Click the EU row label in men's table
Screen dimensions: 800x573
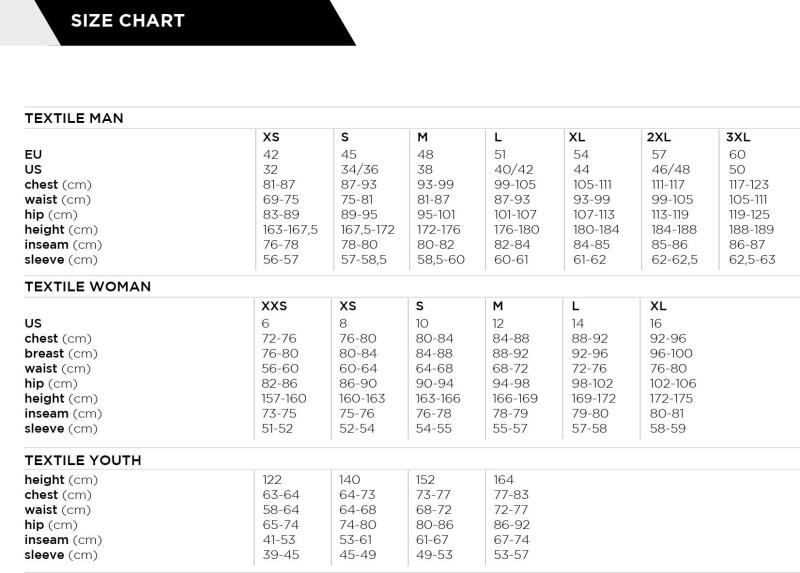click(33, 155)
